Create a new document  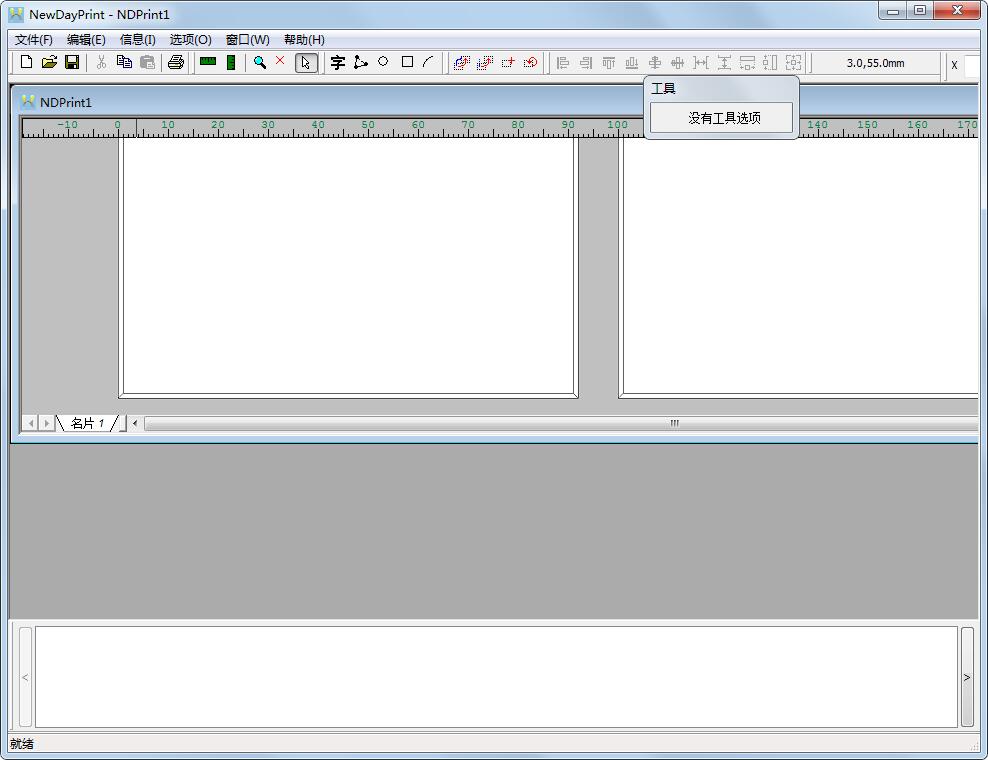tap(27, 62)
